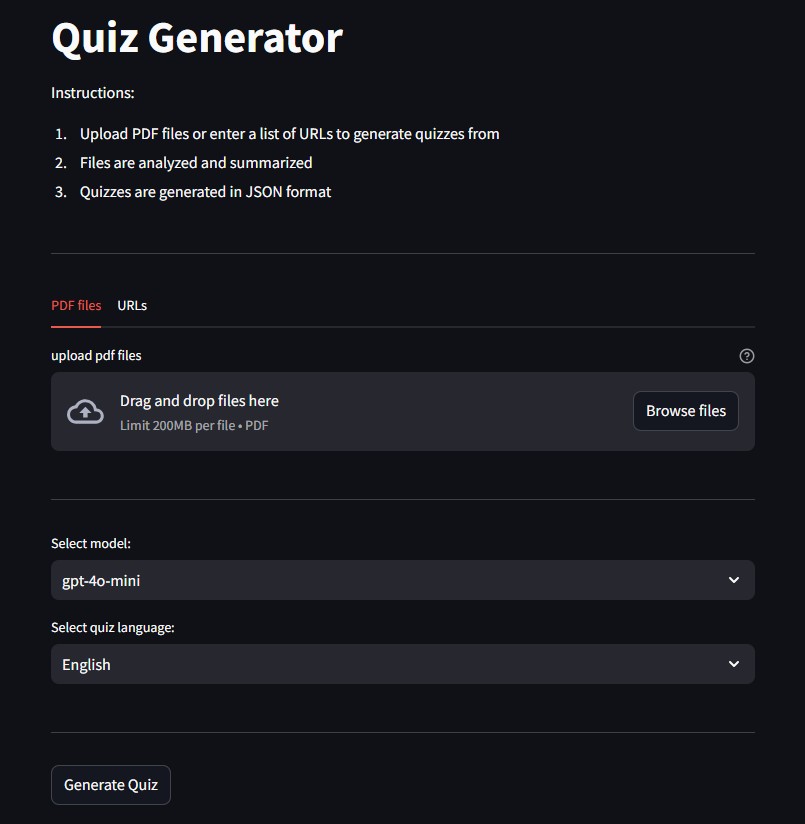This screenshot has height=824, width=805.
Task: Switch to the PDF files tab
Action: pyautogui.click(x=76, y=305)
